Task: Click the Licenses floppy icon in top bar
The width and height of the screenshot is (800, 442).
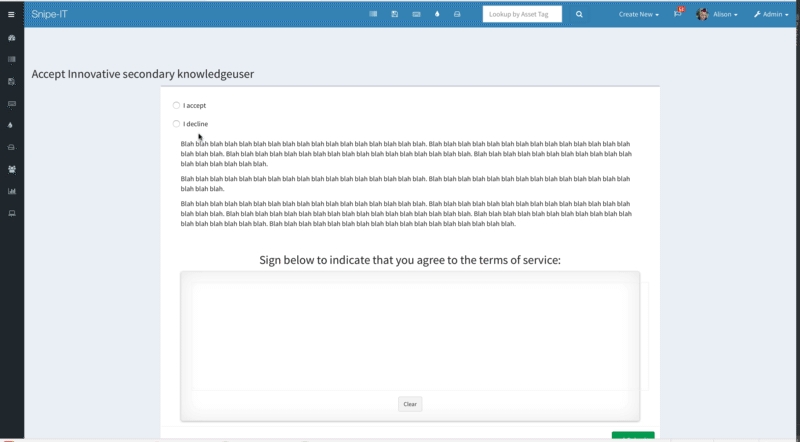Action: [395, 15]
